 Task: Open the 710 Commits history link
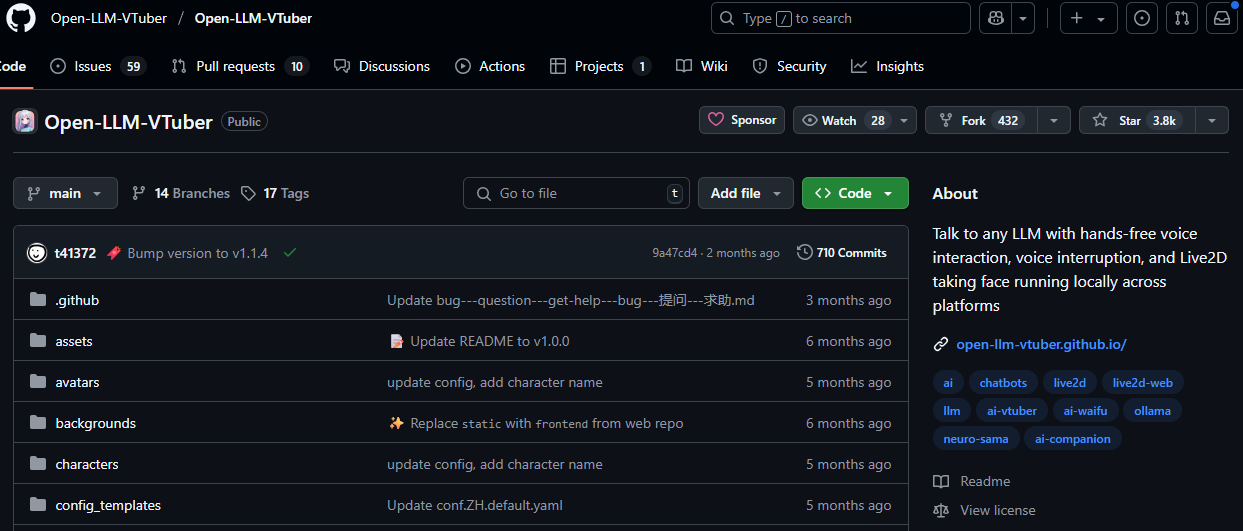(842, 253)
